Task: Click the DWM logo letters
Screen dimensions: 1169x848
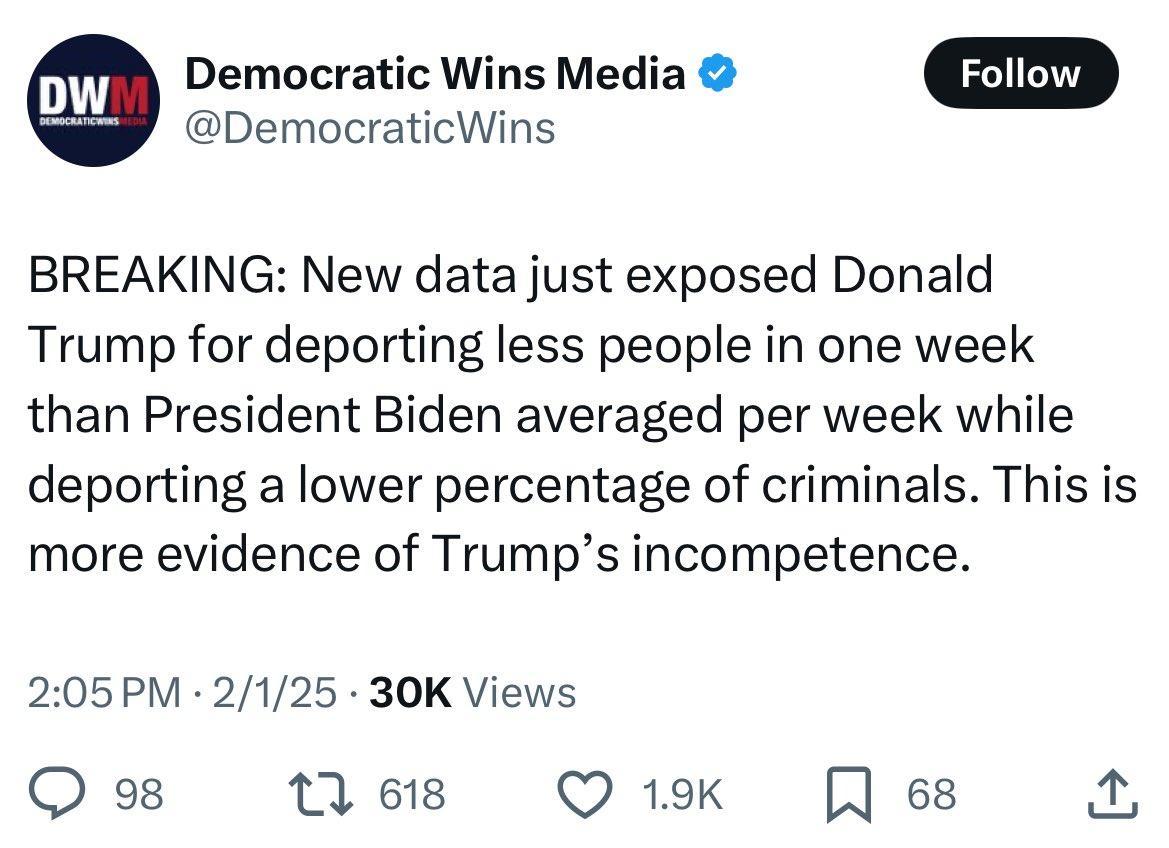Action: coord(94,95)
